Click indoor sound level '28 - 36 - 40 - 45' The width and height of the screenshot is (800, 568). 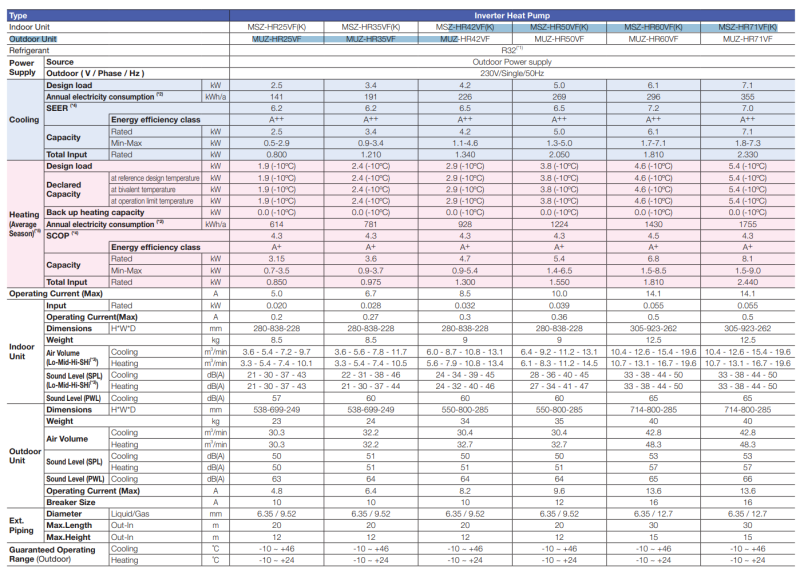[x=559, y=375]
